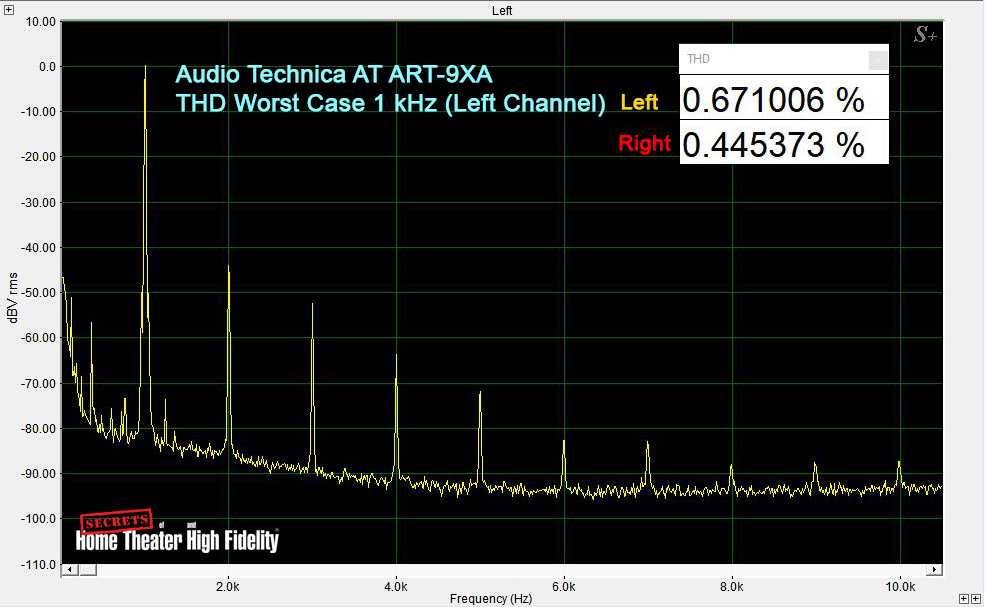This screenshot has width=985, height=607.
Task: Expand the plus box beside the Left title
Action: tap(9, 9)
